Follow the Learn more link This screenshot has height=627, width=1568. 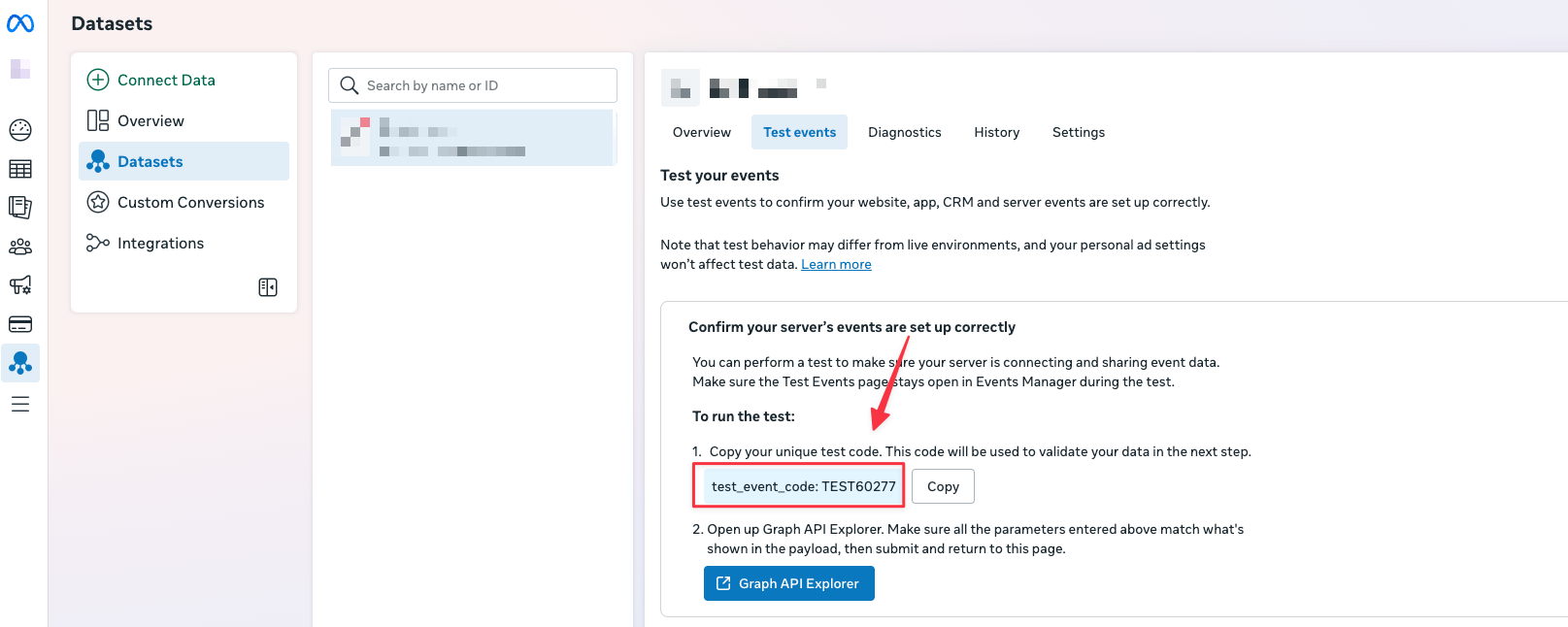pyautogui.click(x=836, y=264)
